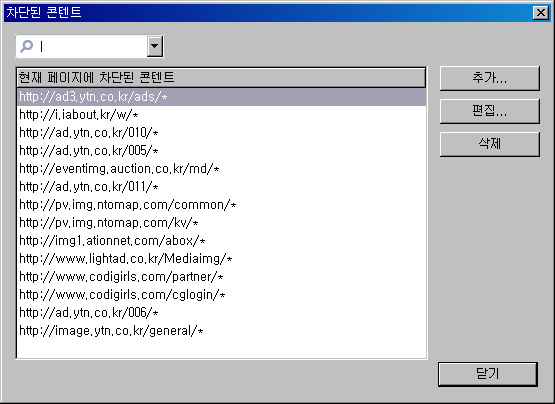Select http://www.lightad.co.kr/Mediaimg/* entry
555x404 pixels.
tap(221, 259)
